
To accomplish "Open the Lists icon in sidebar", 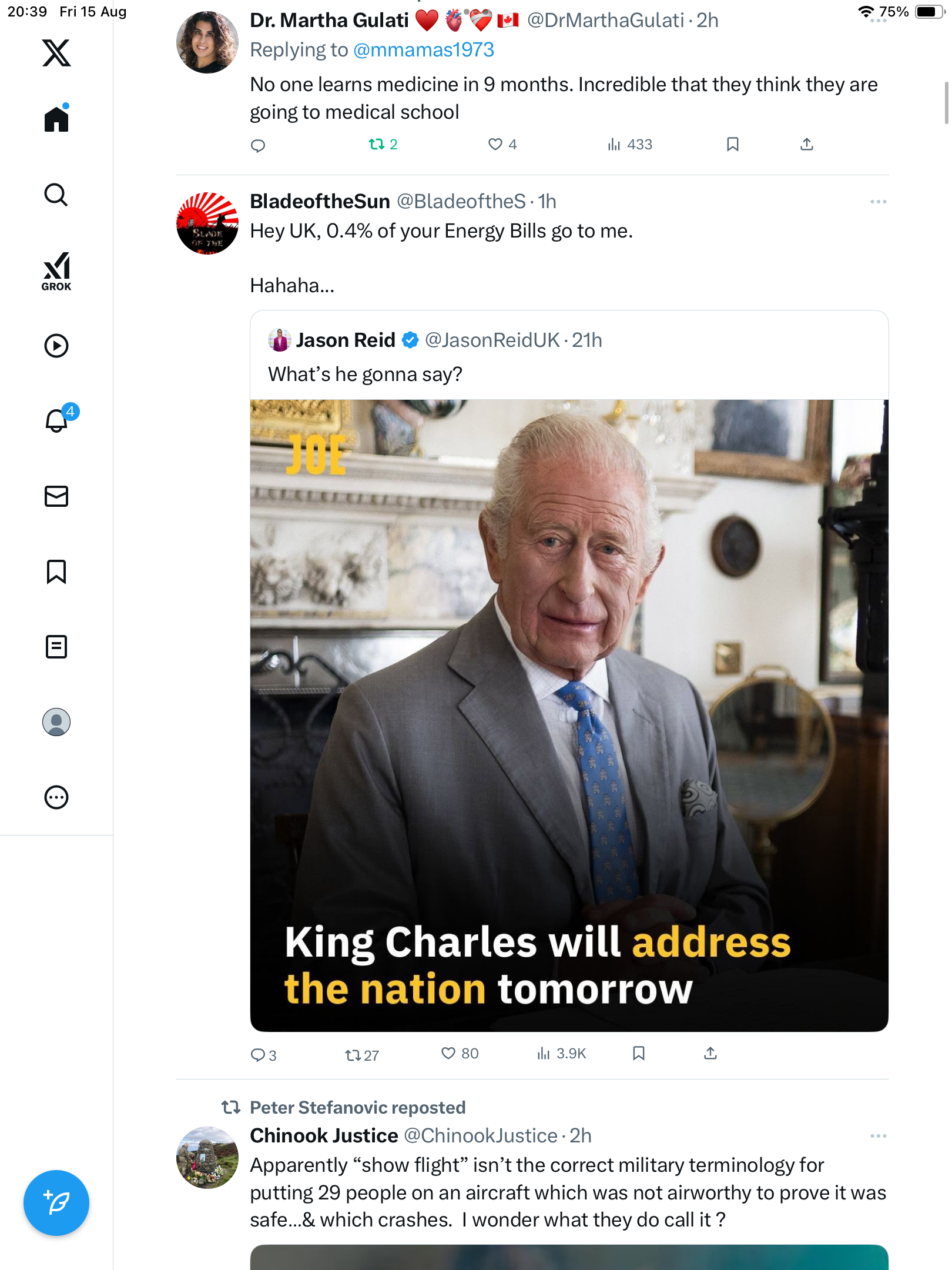I will [x=56, y=647].
